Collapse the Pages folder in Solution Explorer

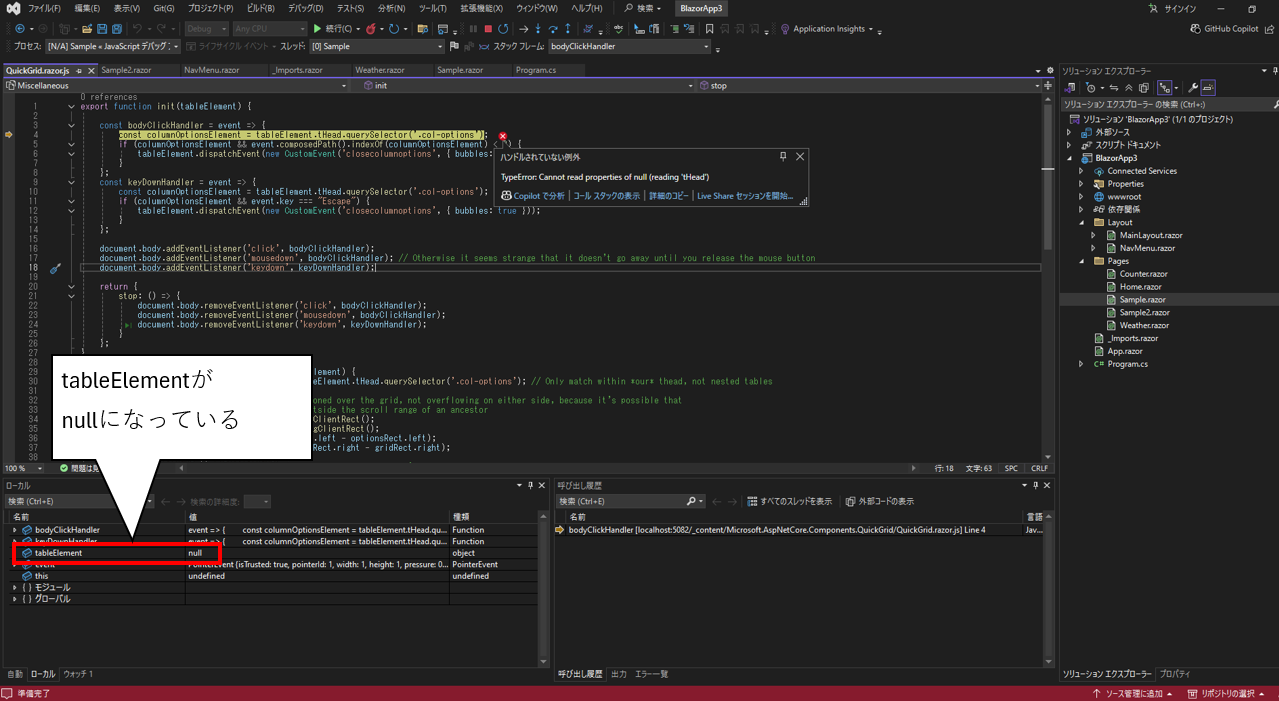click(1082, 261)
